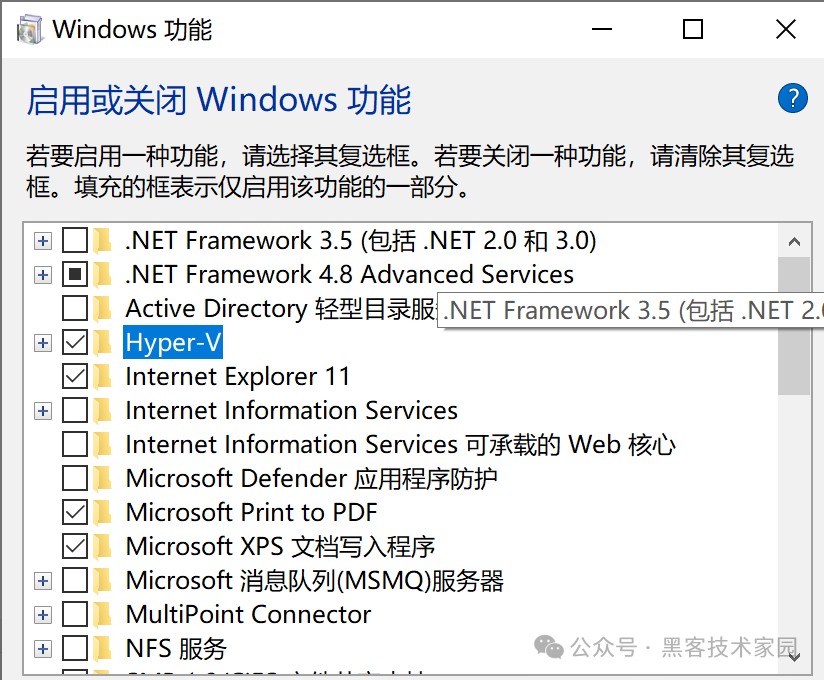The width and height of the screenshot is (824, 680).
Task: Check the Active Directory 轻型目录服务 checkbox
Action: (x=75, y=308)
